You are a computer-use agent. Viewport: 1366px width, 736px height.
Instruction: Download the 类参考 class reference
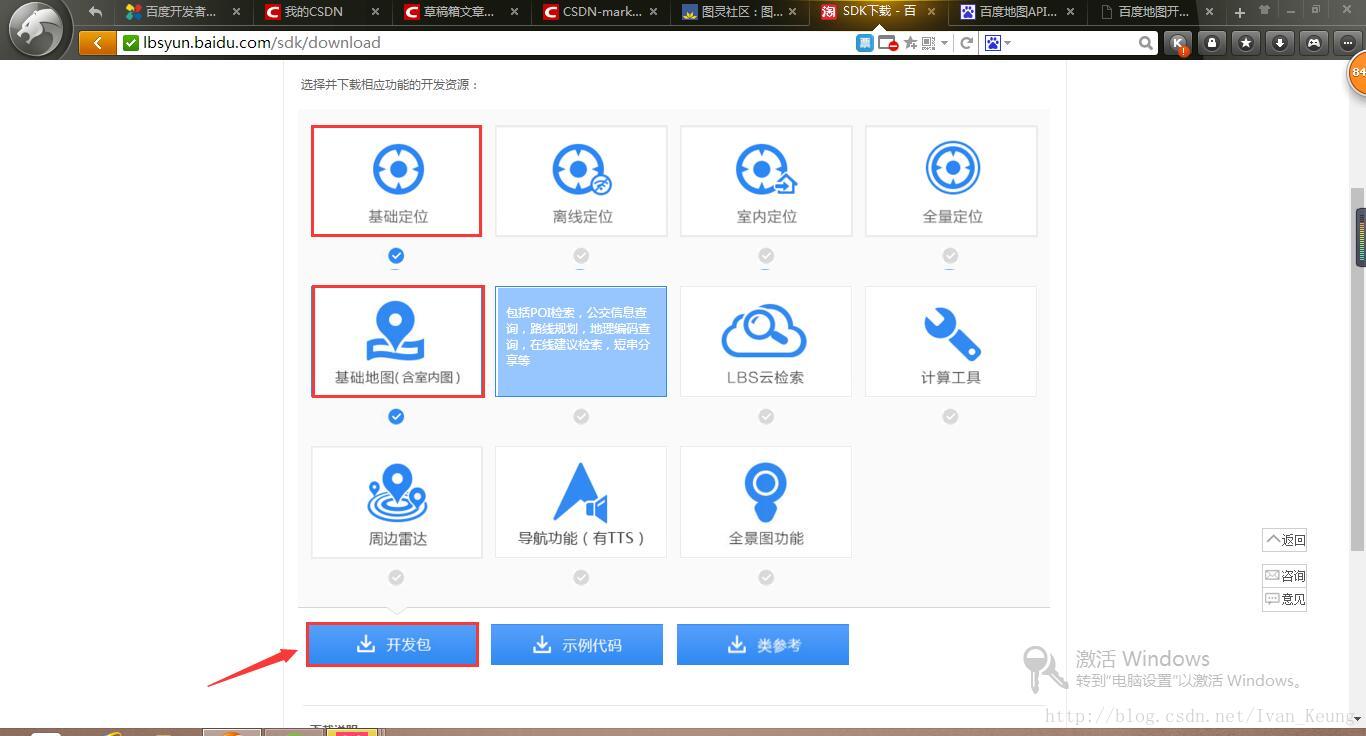coord(763,645)
